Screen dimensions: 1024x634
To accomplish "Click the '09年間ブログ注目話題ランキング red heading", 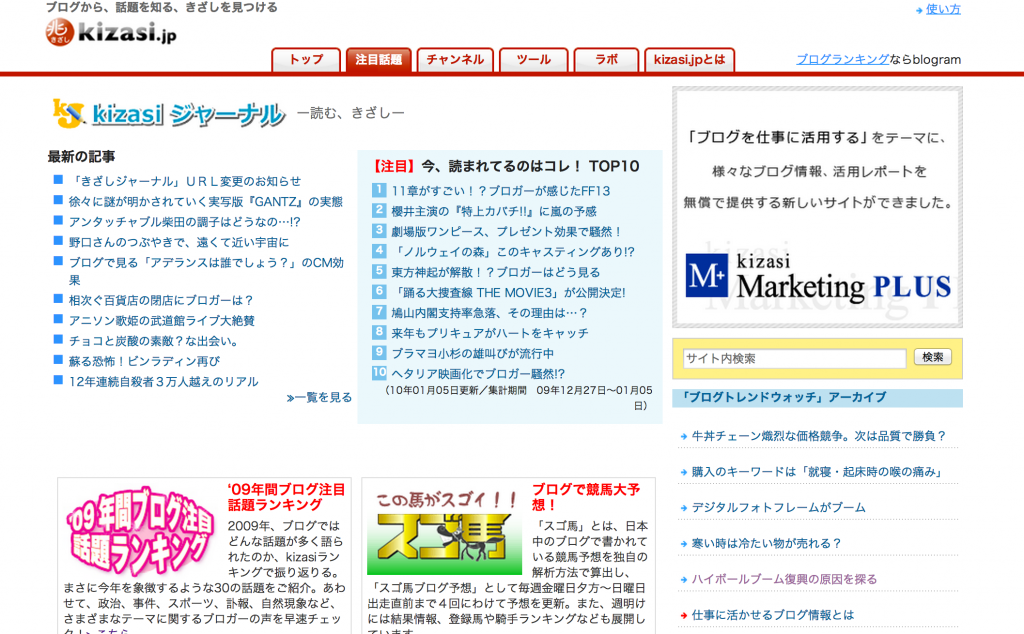I will point(286,497).
